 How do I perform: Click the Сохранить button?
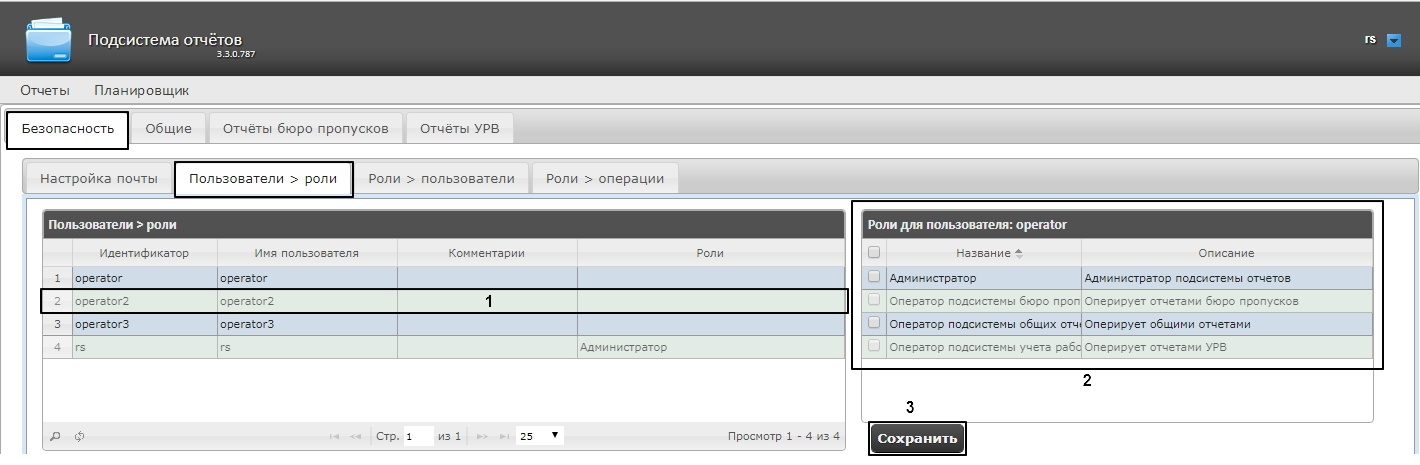point(917,438)
